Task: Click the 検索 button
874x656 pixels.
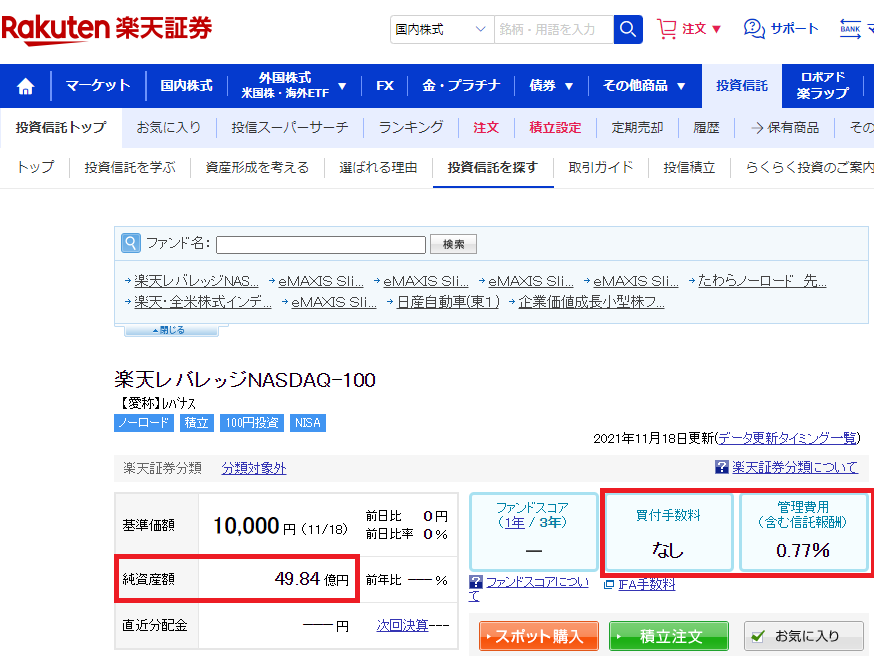Action: pos(453,244)
